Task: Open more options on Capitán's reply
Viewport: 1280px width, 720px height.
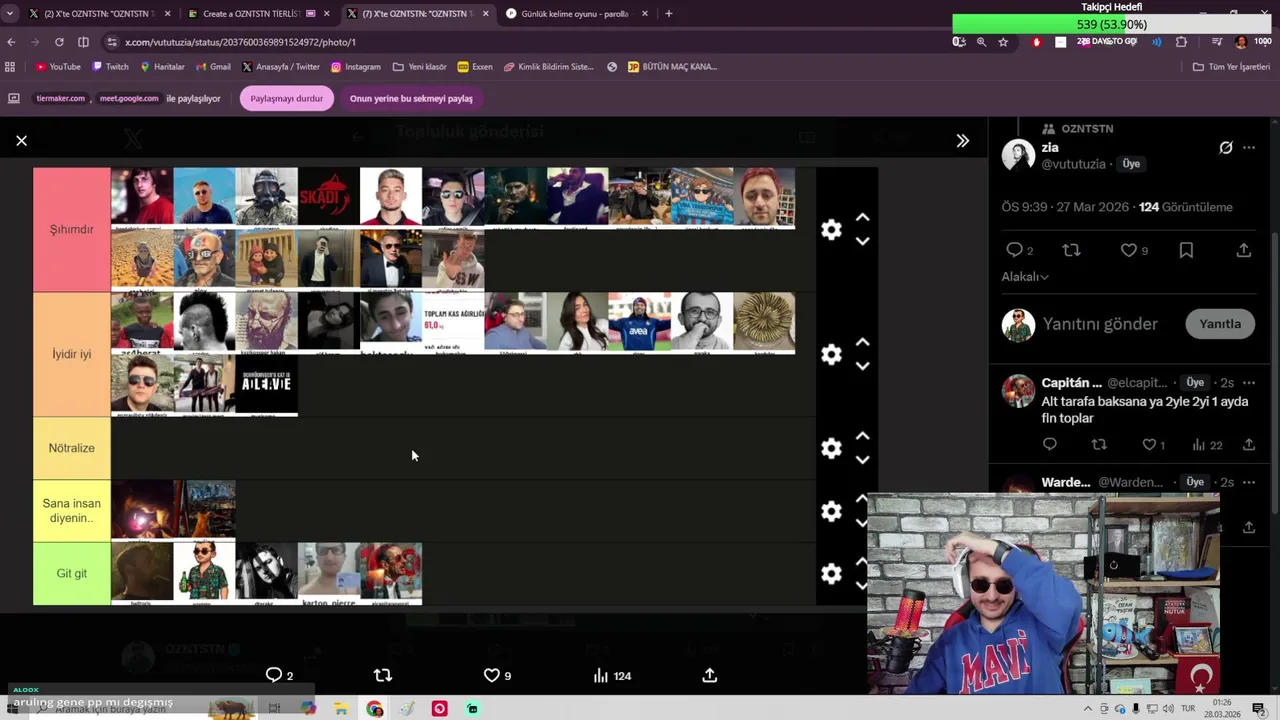Action: 1249,383
